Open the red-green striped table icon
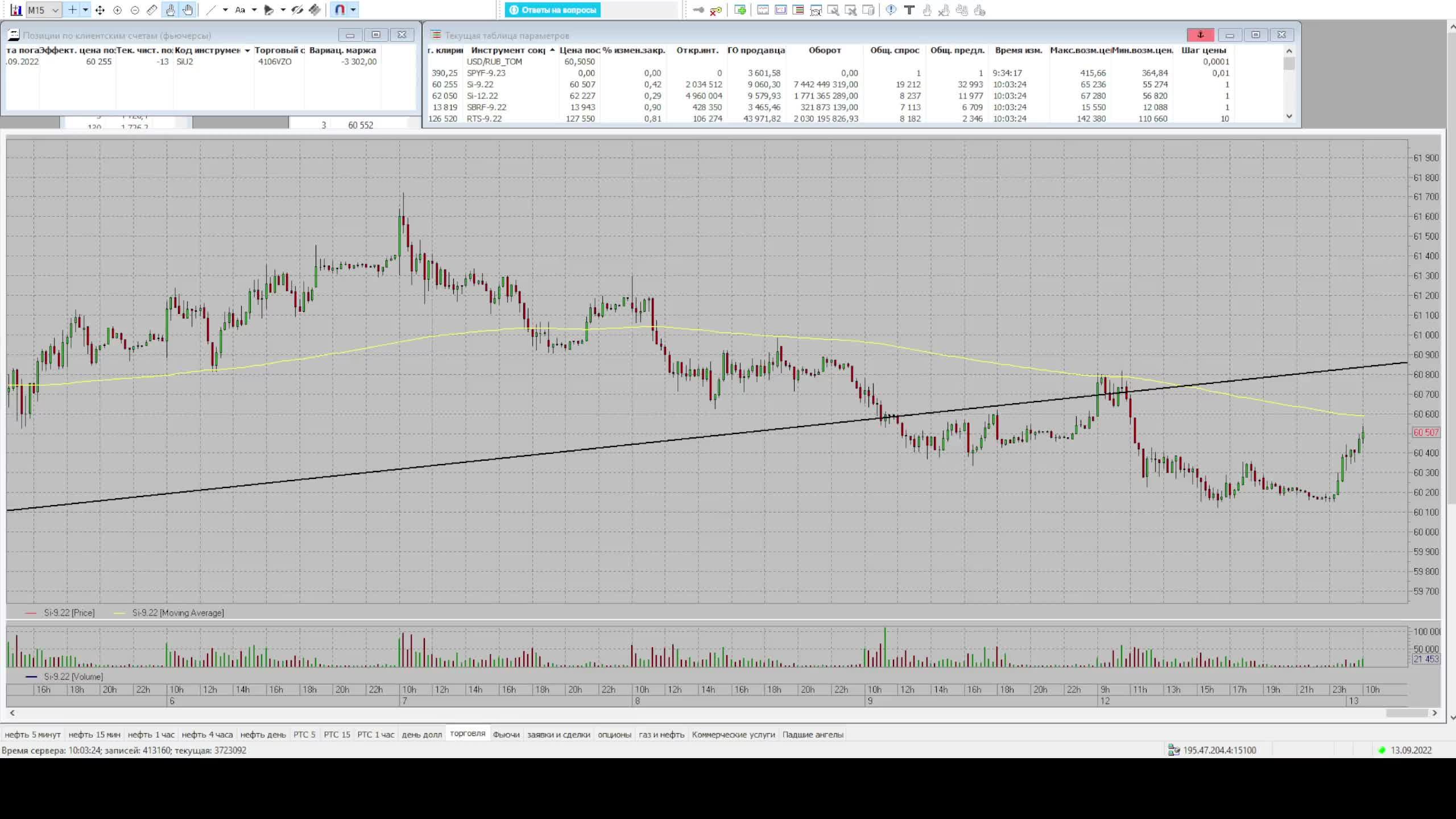The width and height of the screenshot is (1456, 819). 798,10
